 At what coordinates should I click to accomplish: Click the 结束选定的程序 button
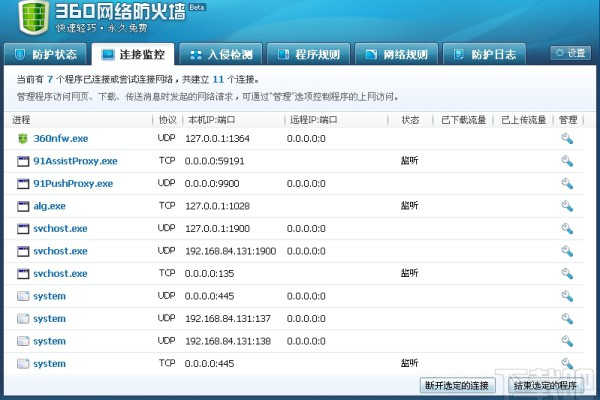pos(545,385)
